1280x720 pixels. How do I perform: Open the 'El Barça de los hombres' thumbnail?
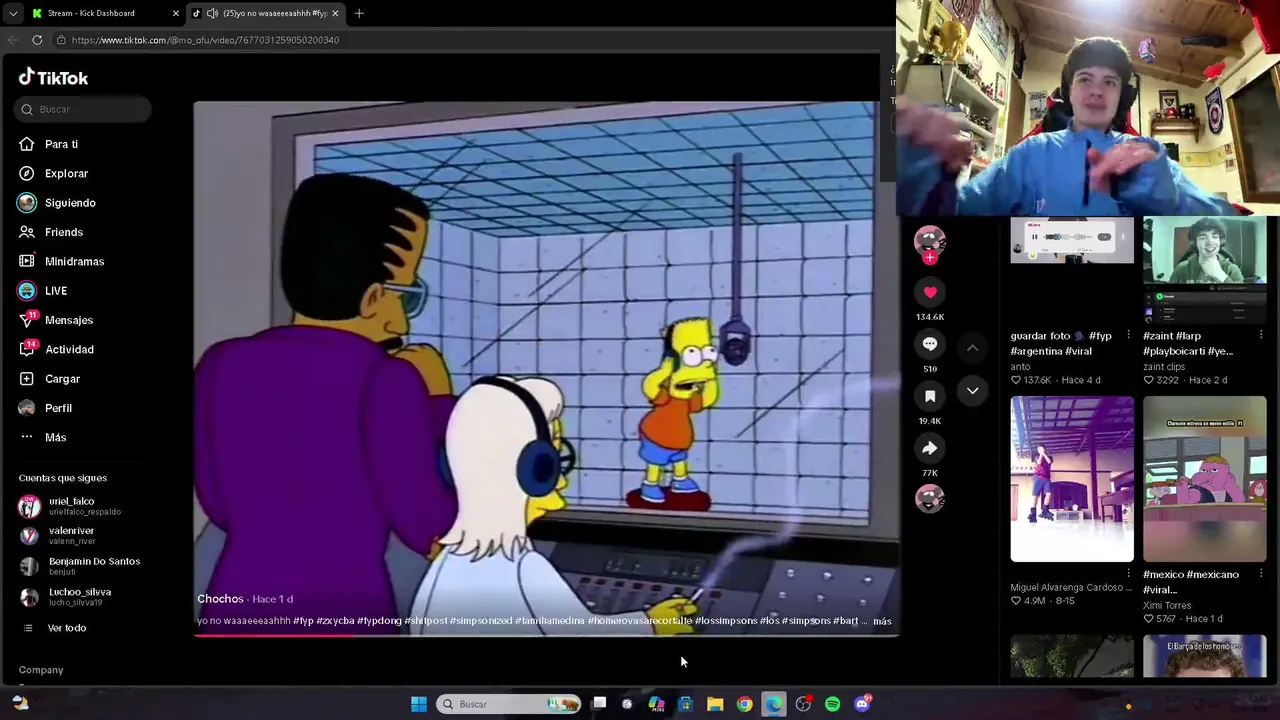tap(1205, 657)
